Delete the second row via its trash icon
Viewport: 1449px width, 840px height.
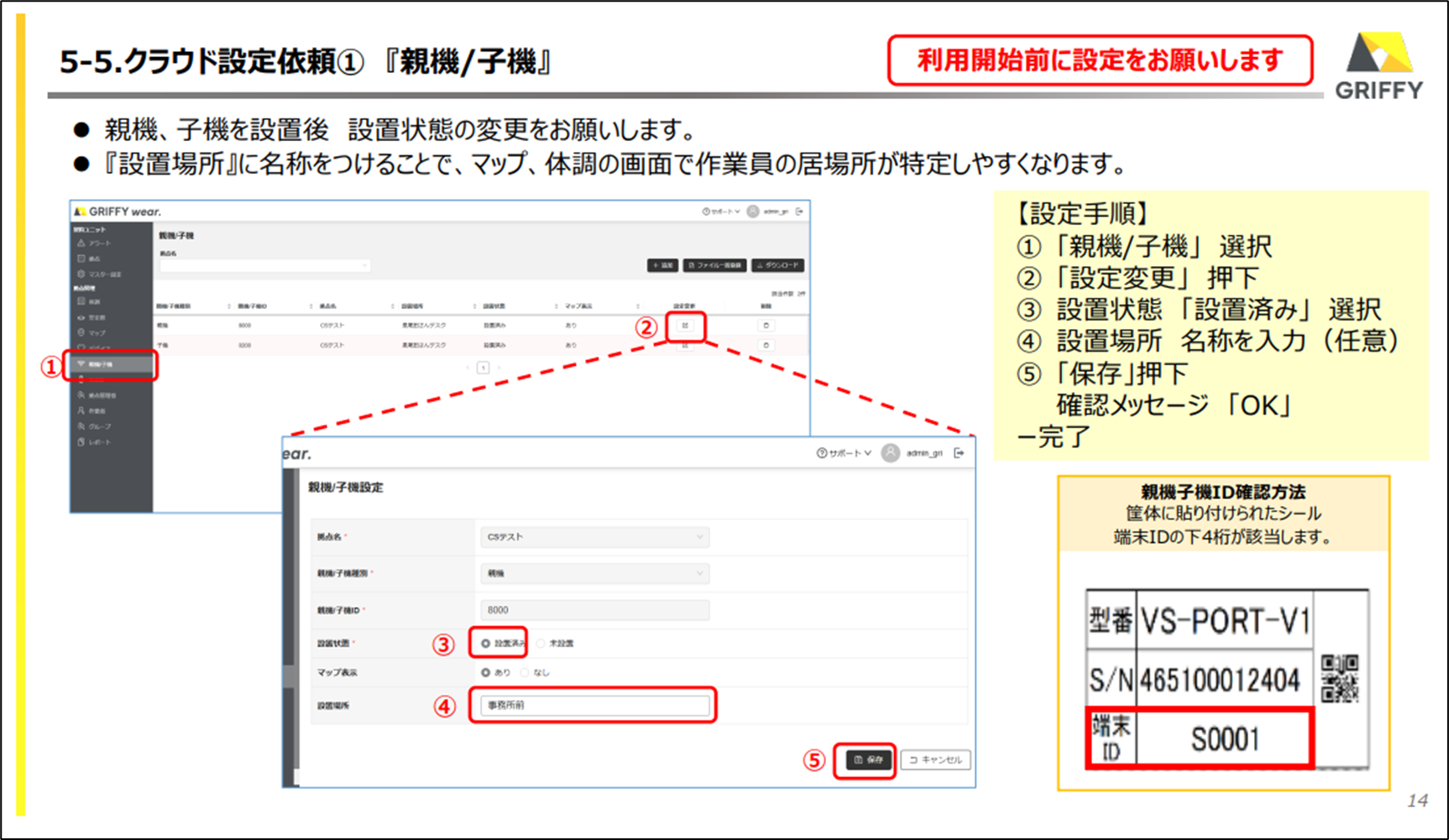(766, 346)
